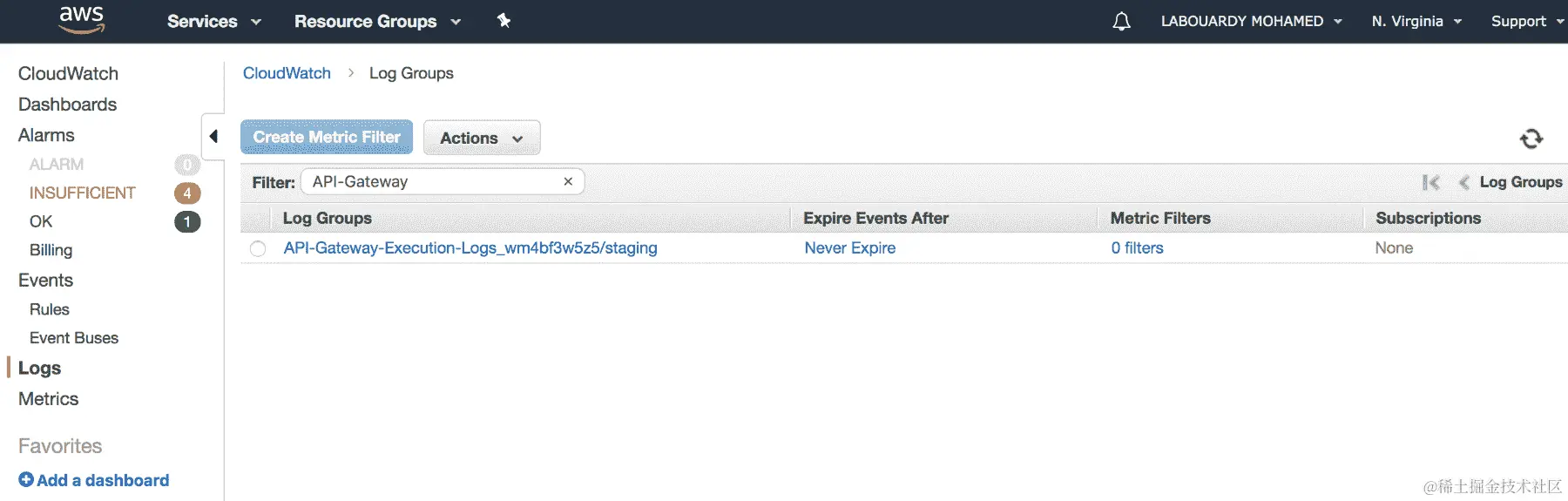
Task: Open API-Gateway-Execution-Logs_wm4bf3w5z5/staging log group
Action: 470,247
